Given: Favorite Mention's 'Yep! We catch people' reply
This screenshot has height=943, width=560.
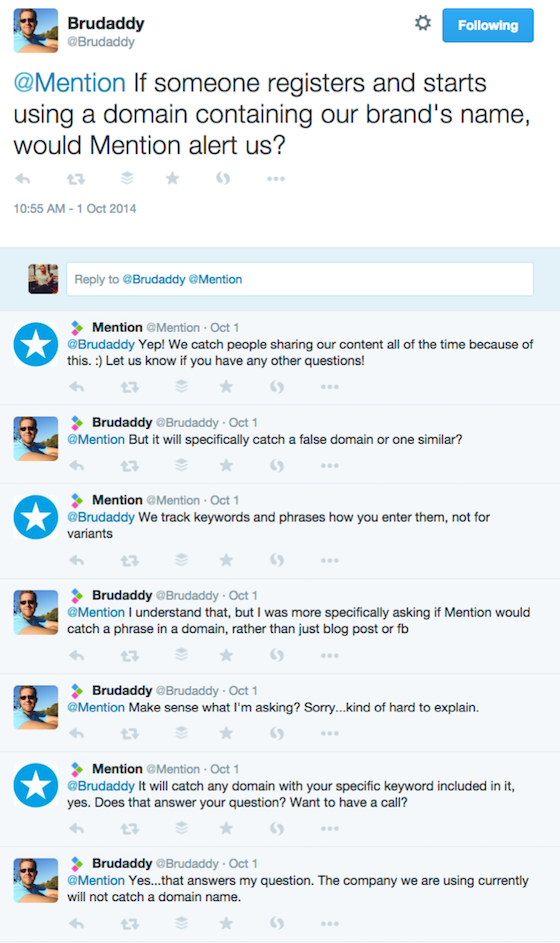Looking at the screenshot, I should 226,387.
